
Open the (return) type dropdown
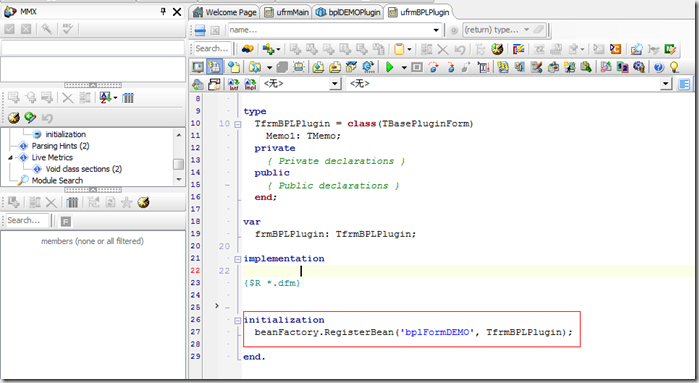[526, 30]
